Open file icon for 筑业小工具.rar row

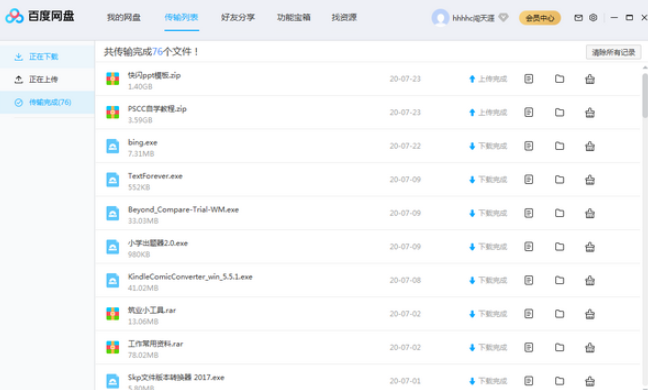(529, 314)
